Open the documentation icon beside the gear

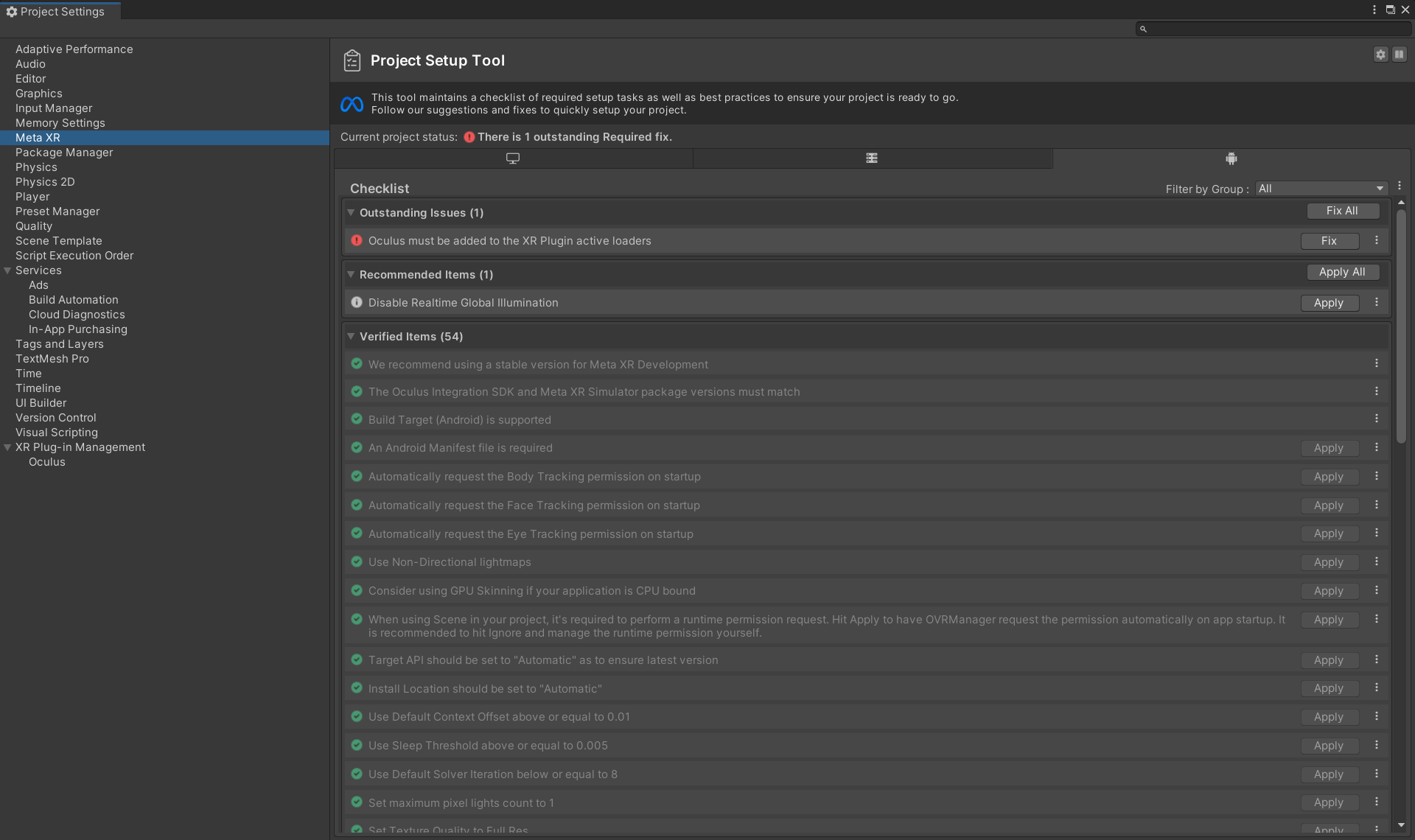coord(1399,55)
